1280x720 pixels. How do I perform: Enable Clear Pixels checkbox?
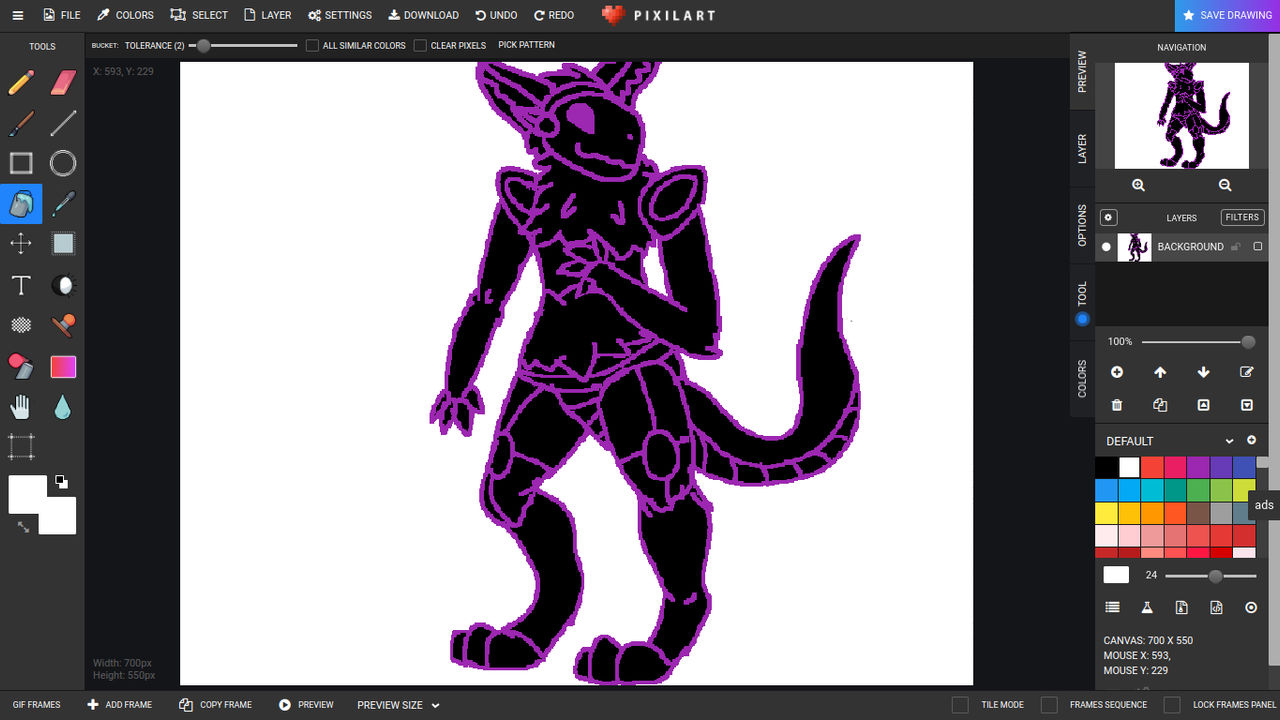tap(420, 45)
